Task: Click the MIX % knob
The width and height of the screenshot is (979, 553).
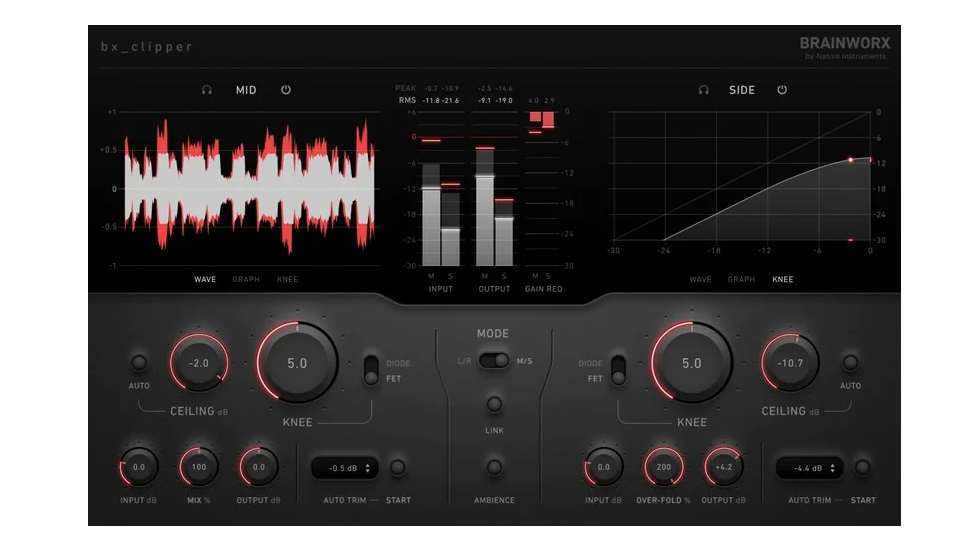Action: click(199, 467)
